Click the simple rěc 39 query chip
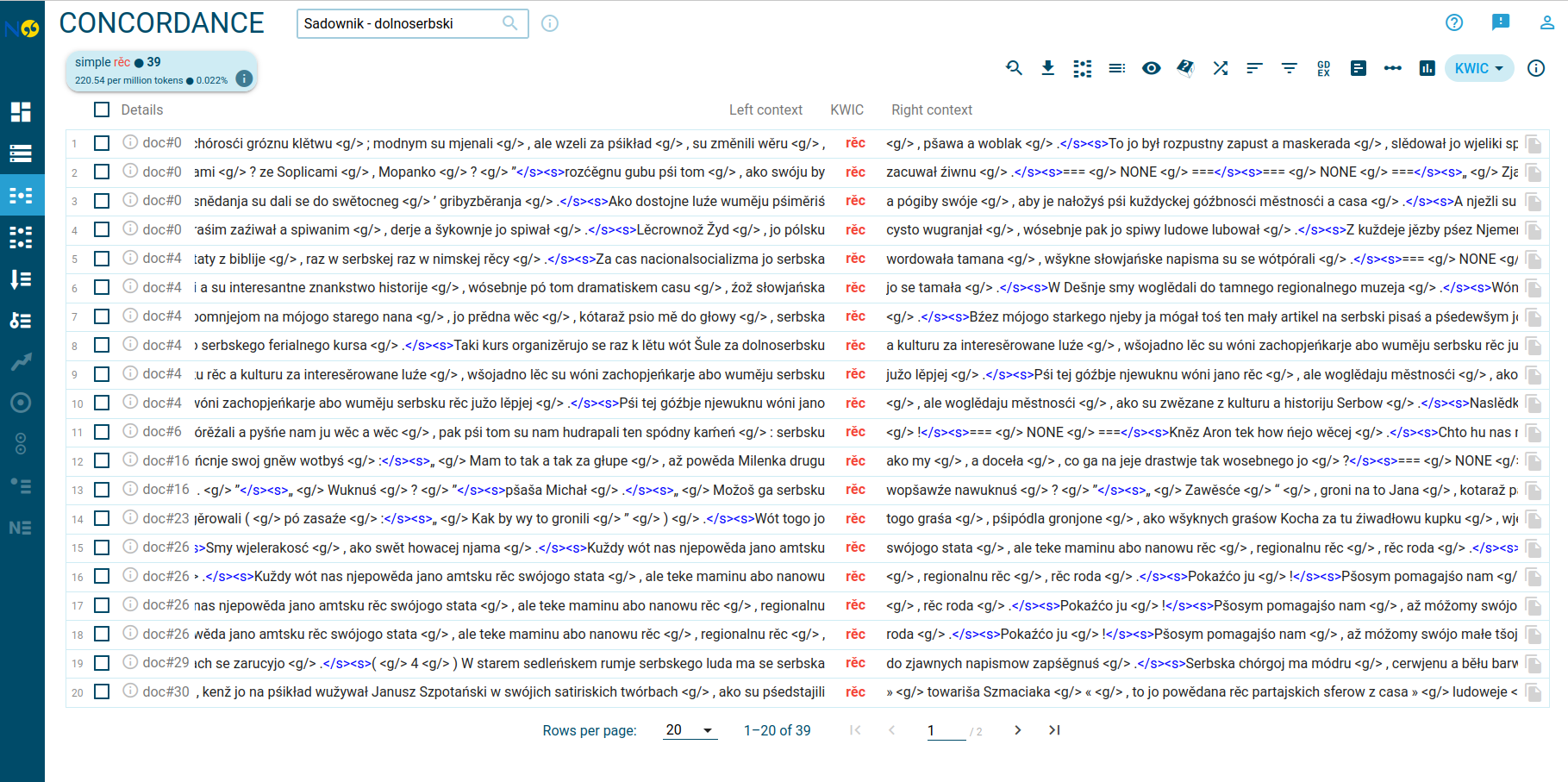This screenshot has height=782, width=1568. pyautogui.click(x=161, y=71)
